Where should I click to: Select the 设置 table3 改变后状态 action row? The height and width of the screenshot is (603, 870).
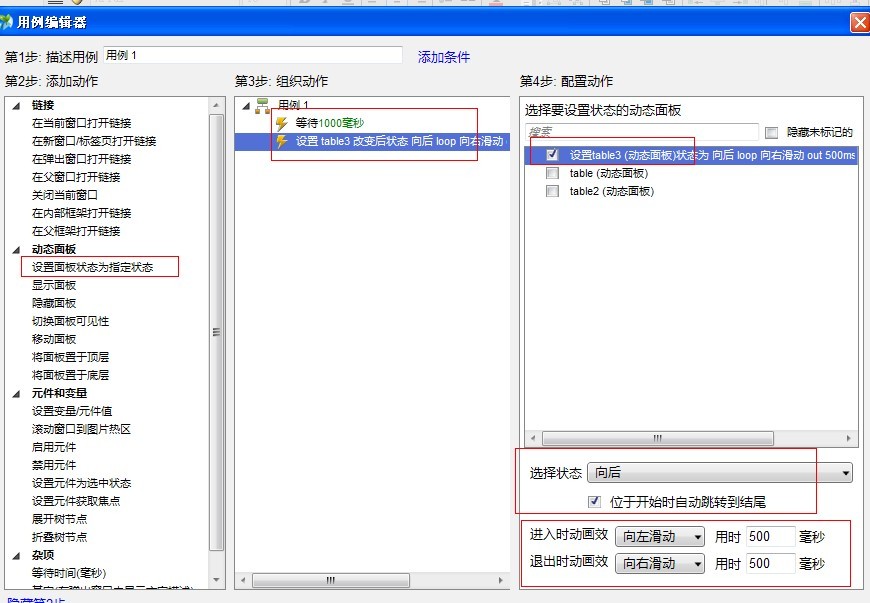pyautogui.click(x=372, y=141)
